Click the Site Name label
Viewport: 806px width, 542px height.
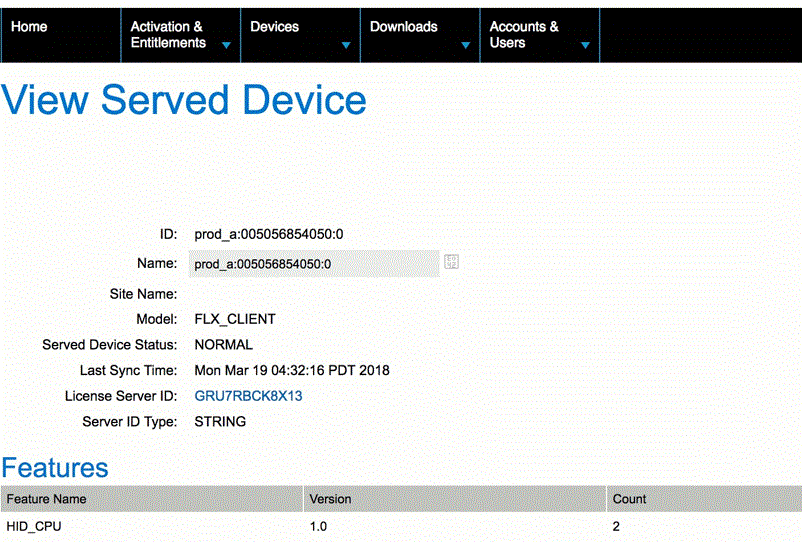click(x=143, y=294)
